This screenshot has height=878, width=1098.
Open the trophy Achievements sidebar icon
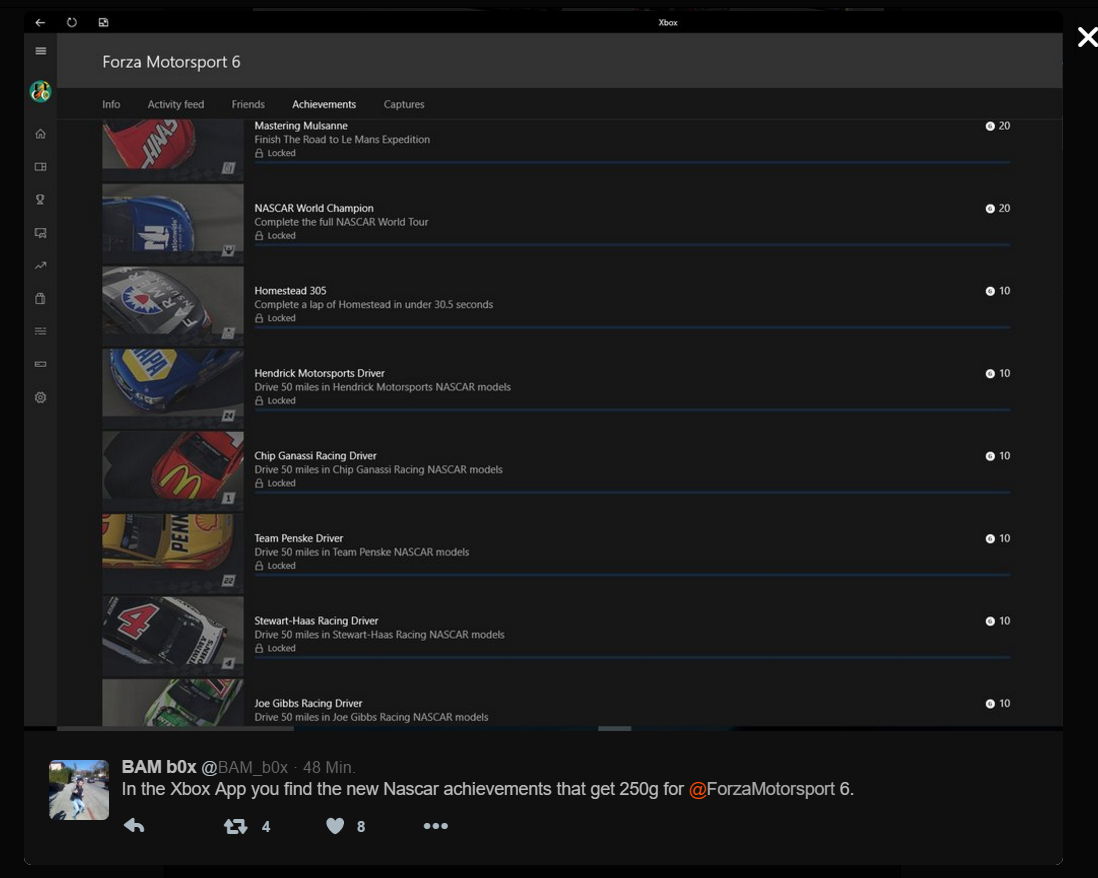[x=41, y=200]
